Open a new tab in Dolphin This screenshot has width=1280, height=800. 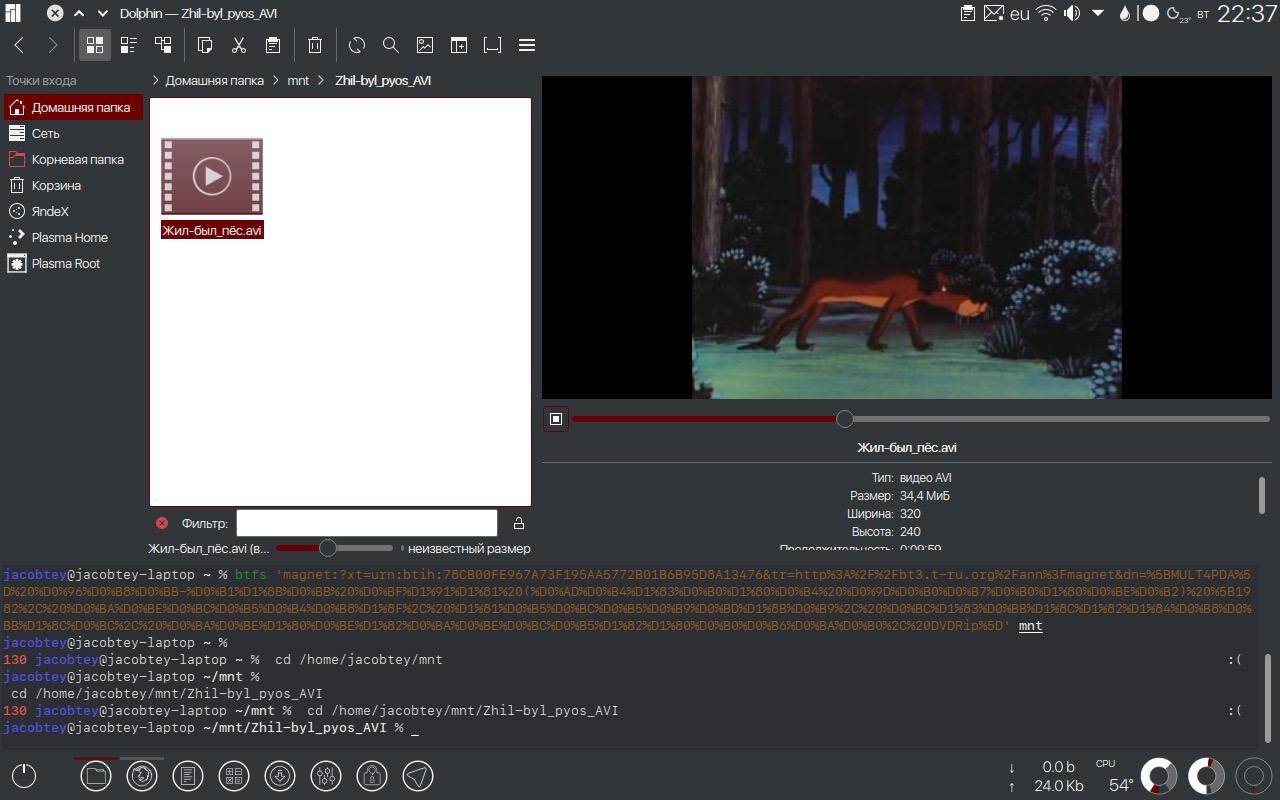tap(459, 45)
